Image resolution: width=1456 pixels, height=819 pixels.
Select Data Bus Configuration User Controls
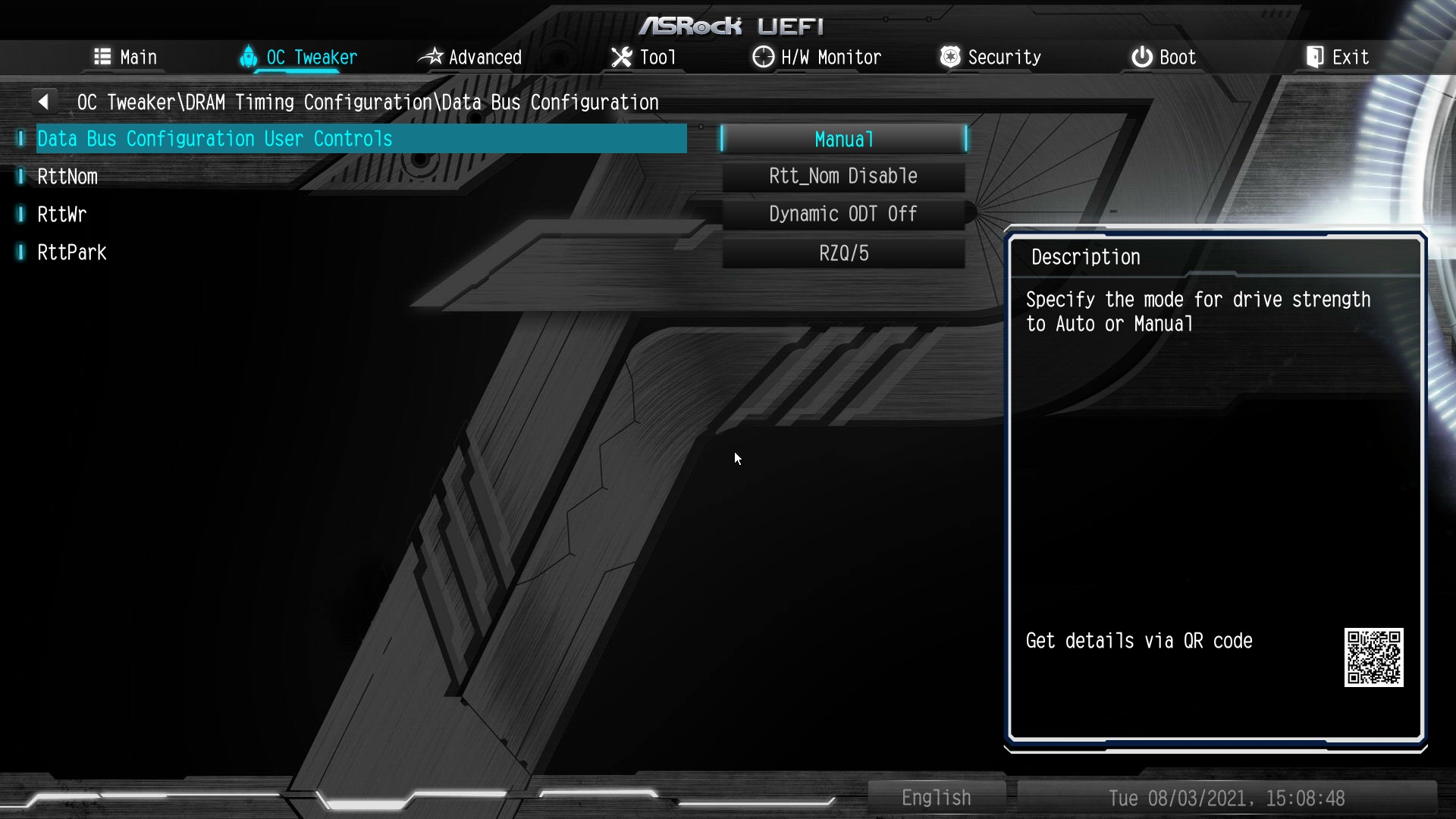click(361, 139)
